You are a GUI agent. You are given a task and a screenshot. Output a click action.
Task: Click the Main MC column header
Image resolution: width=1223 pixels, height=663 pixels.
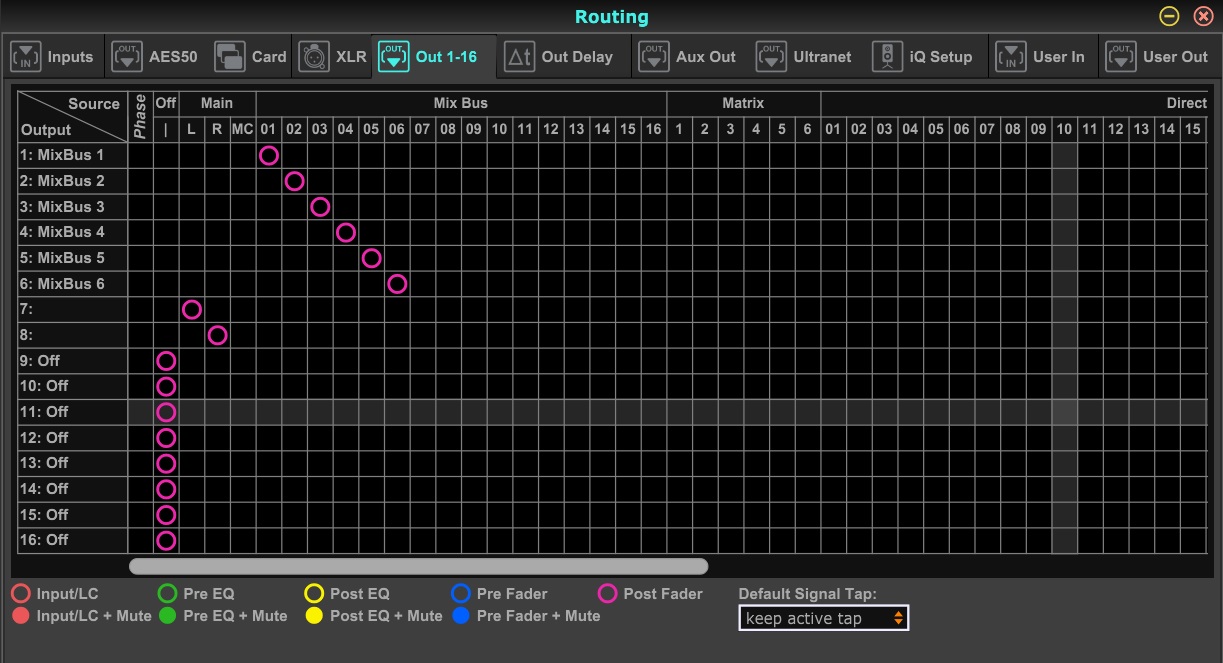pyautogui.click(x=243, y=129)
